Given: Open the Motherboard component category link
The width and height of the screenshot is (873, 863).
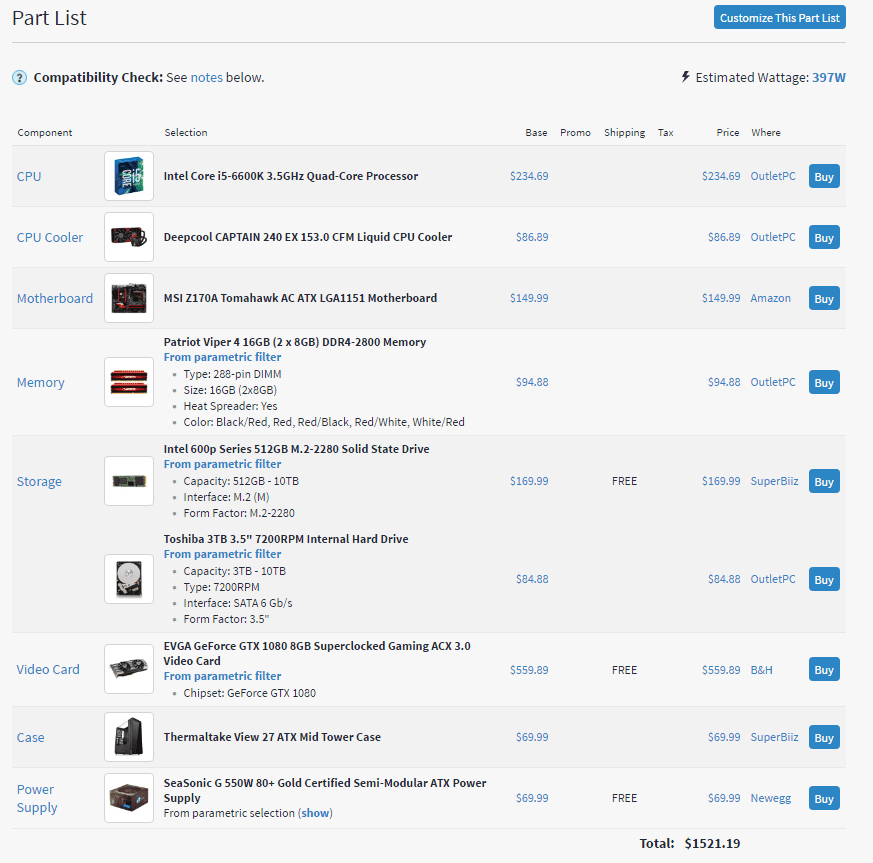Looking at the screenshot, I should click(x=55, y=298).
